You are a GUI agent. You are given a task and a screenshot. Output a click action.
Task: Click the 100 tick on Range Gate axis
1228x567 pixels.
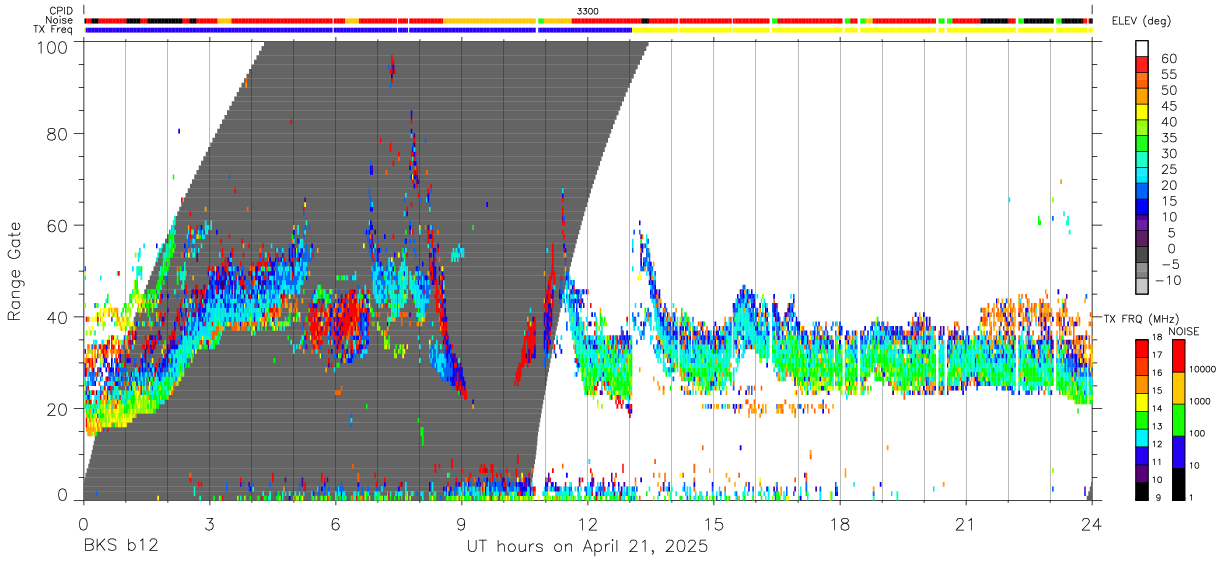tap(54, 47)
